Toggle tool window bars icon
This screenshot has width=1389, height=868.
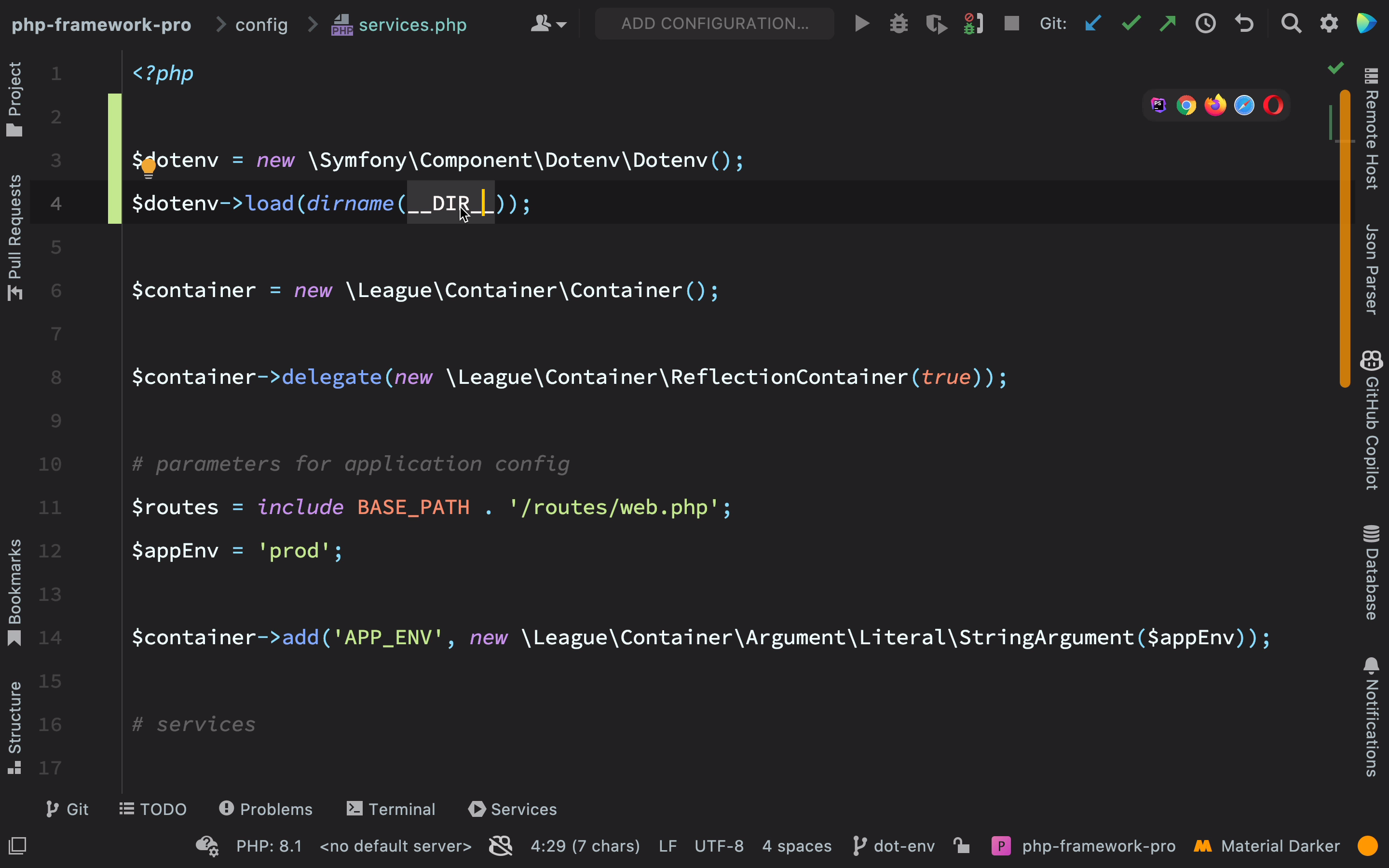(17, 846)
